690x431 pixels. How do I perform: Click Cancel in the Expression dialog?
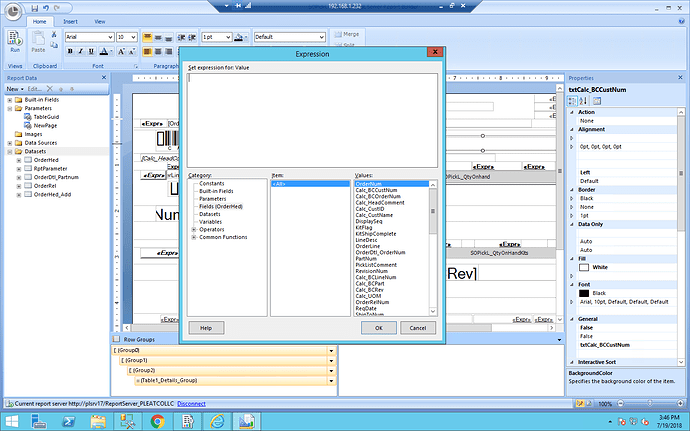click(x=418, y=328)
